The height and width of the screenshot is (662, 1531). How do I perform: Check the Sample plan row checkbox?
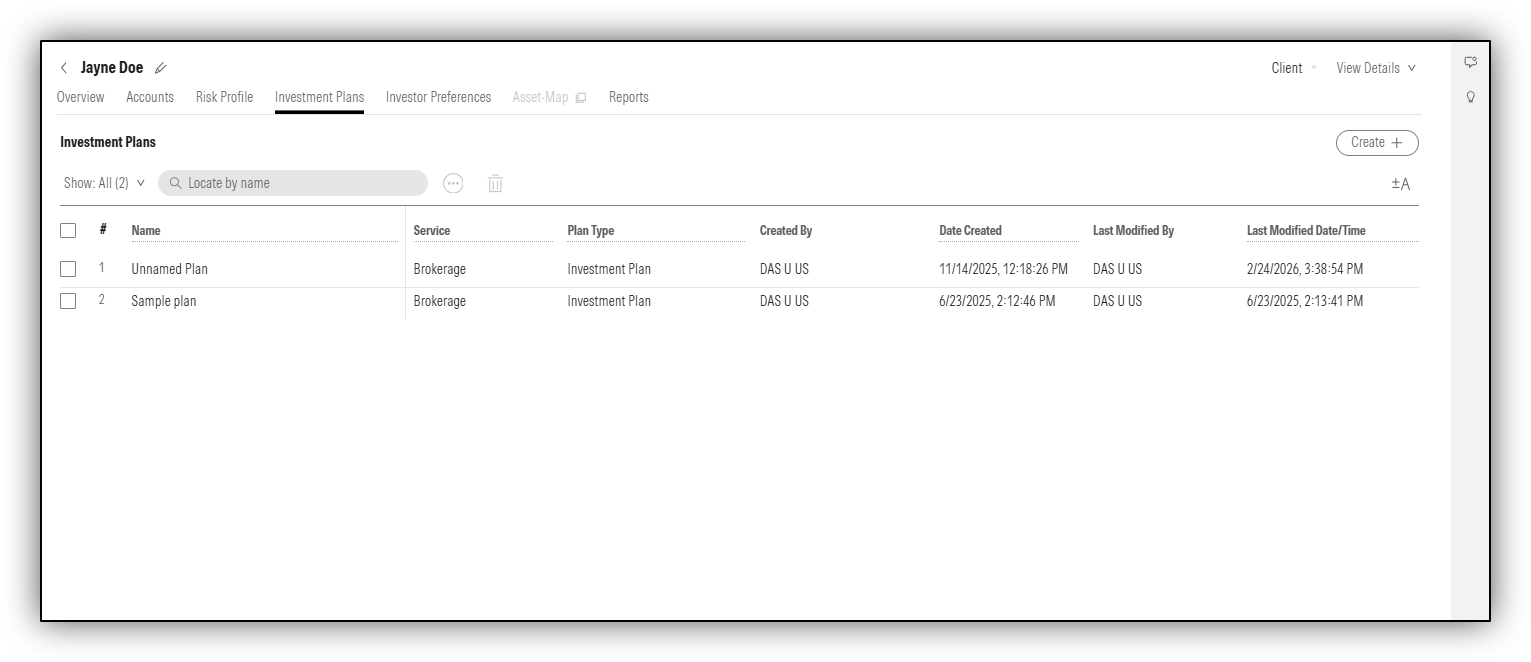pyautogui.click(x=68, y=301)
